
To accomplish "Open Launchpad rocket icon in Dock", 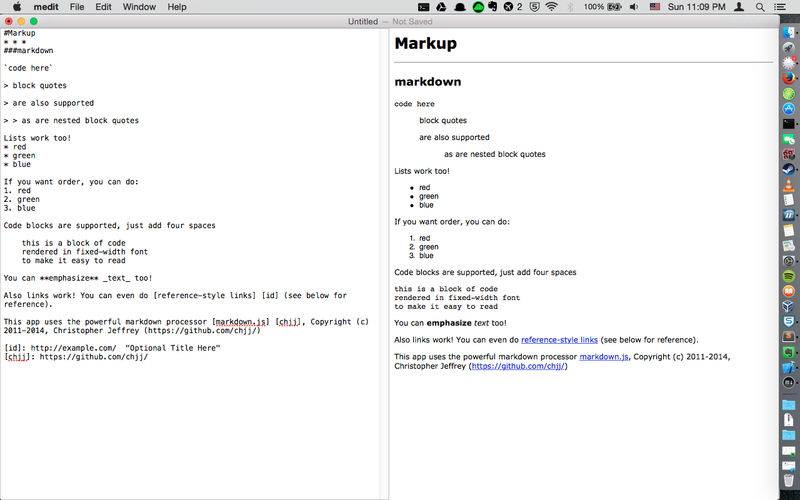I will (789, 48).
